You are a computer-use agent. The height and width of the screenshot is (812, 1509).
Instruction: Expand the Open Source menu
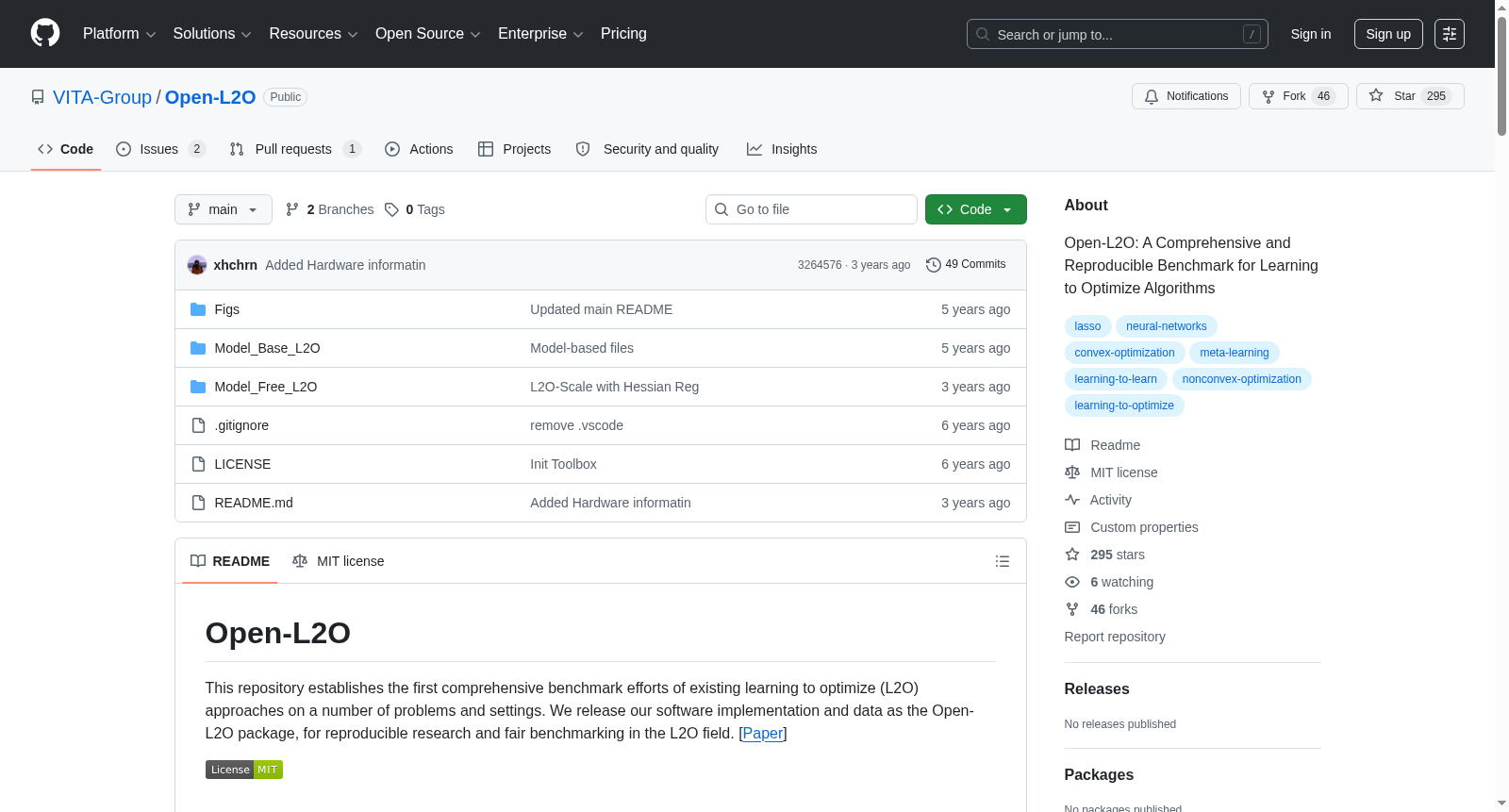pos(428,34)
